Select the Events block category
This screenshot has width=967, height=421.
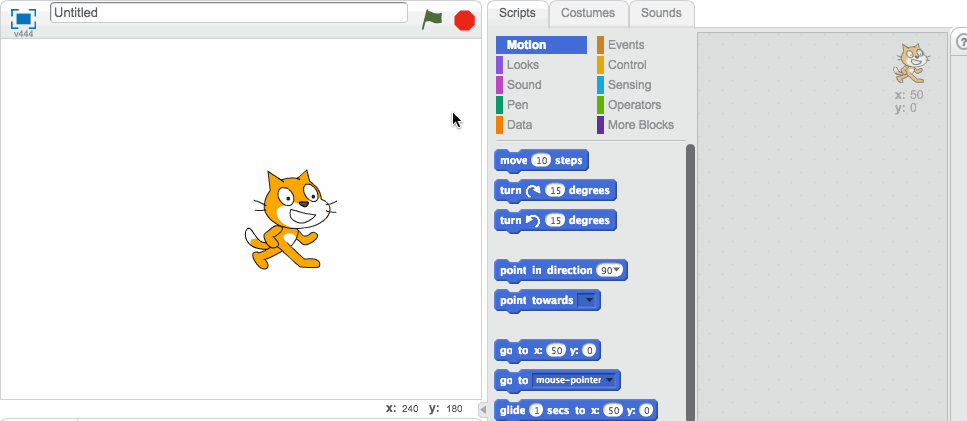625,45
